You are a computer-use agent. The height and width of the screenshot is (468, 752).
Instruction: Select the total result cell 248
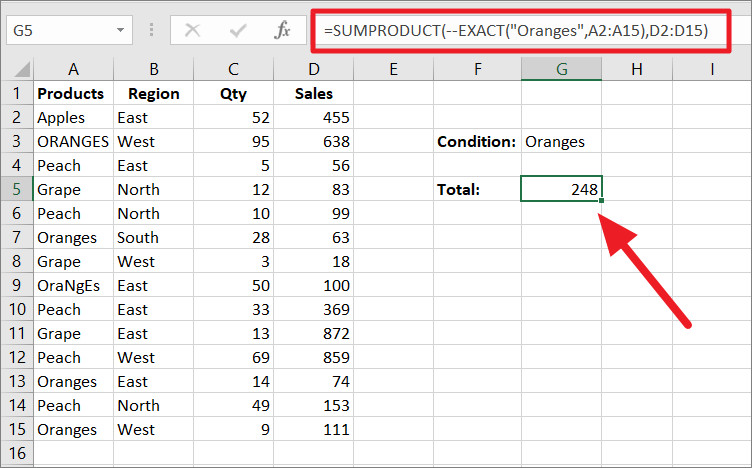coord(562,189)
